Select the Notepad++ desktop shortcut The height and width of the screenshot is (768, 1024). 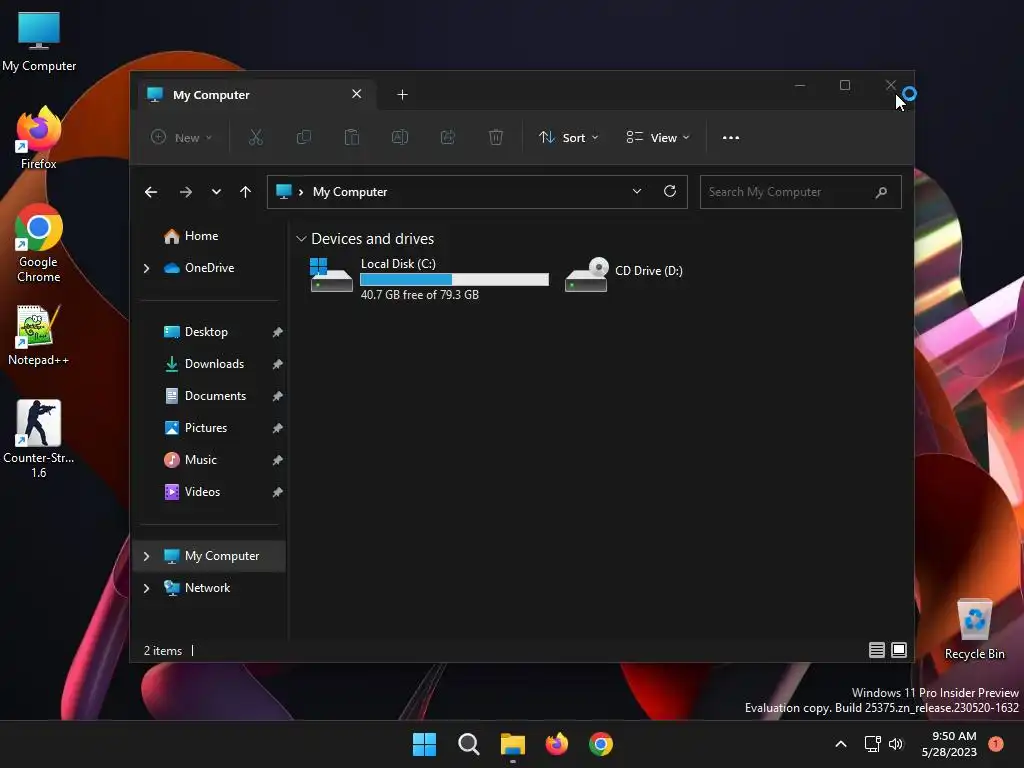38,336
